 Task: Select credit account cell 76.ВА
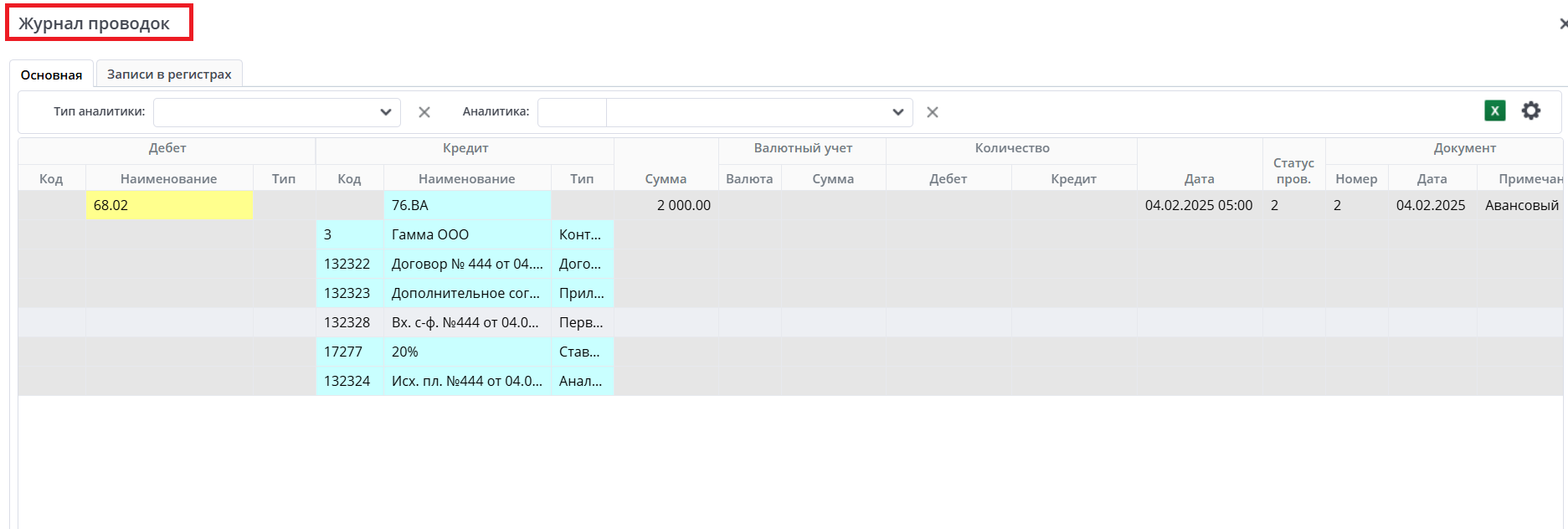[x=466, y=205]
